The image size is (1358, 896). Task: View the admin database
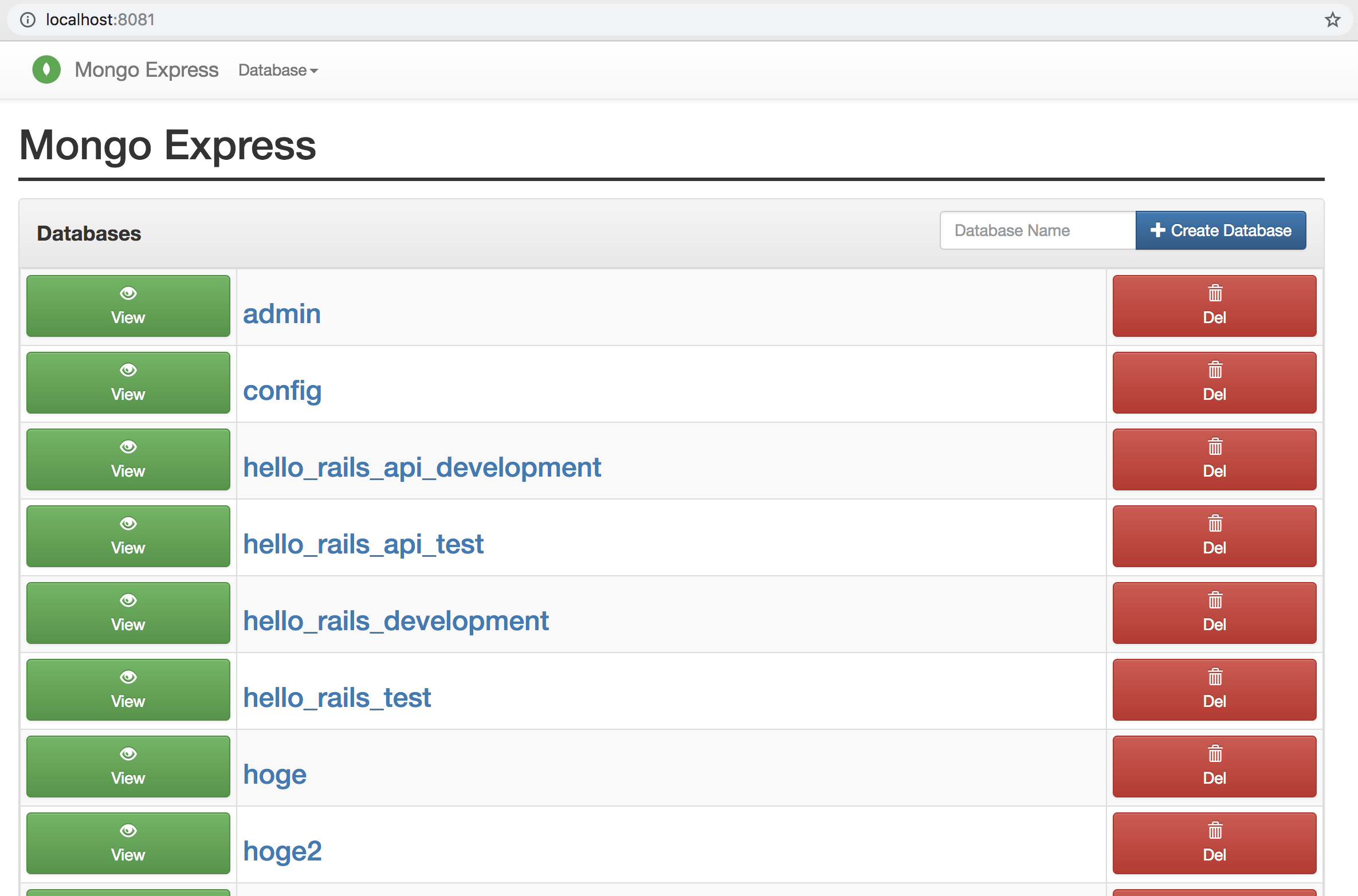(x=128, y=306)
